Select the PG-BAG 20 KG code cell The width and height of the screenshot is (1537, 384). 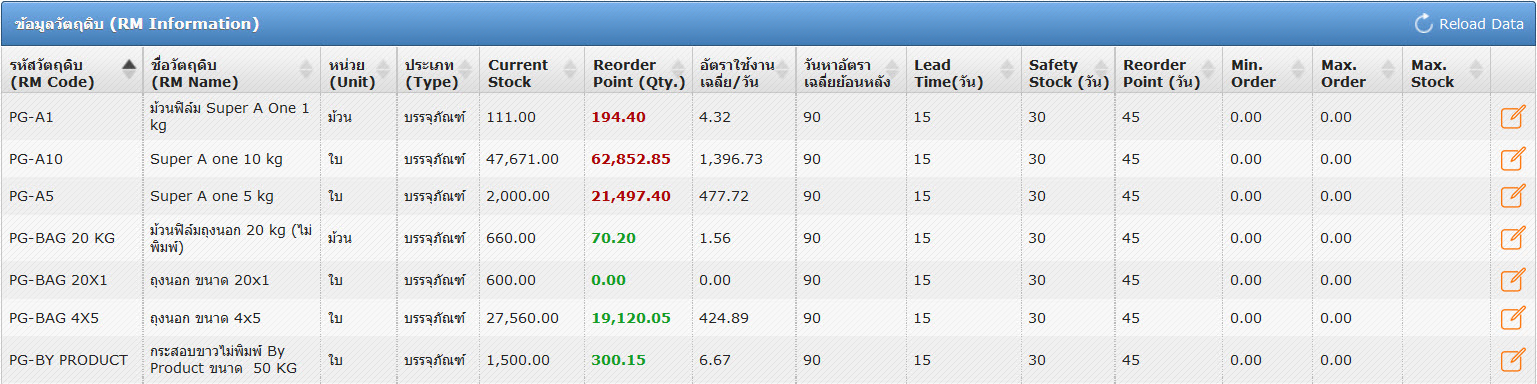(x=72, y=238)
